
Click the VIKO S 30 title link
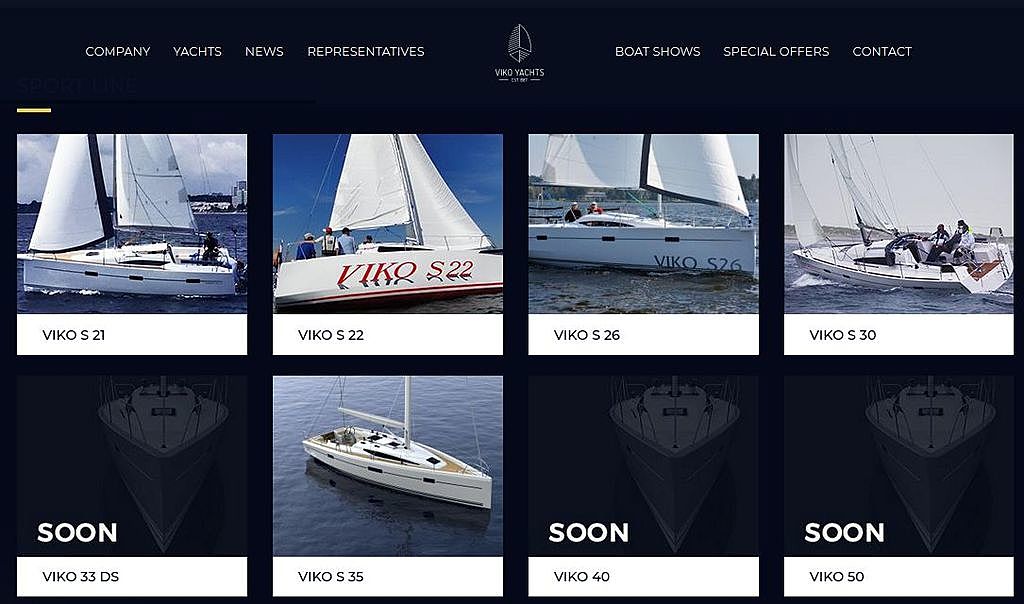842,335
